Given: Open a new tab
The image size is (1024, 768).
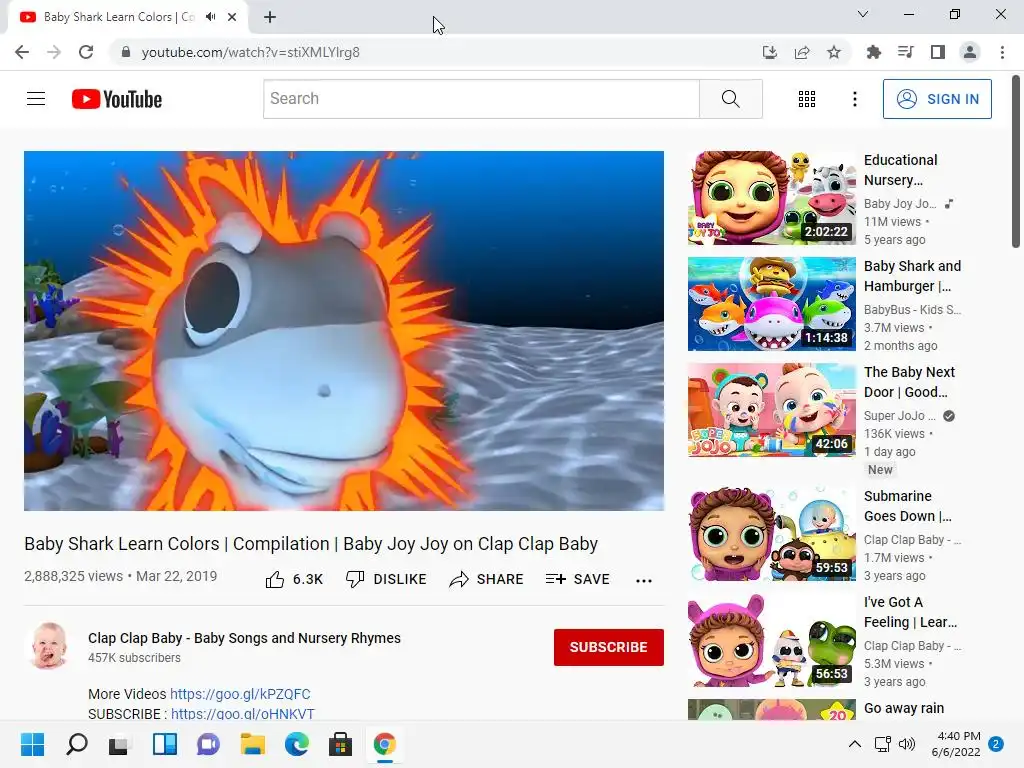Looking at the screenshot, I should pos(270,17).
